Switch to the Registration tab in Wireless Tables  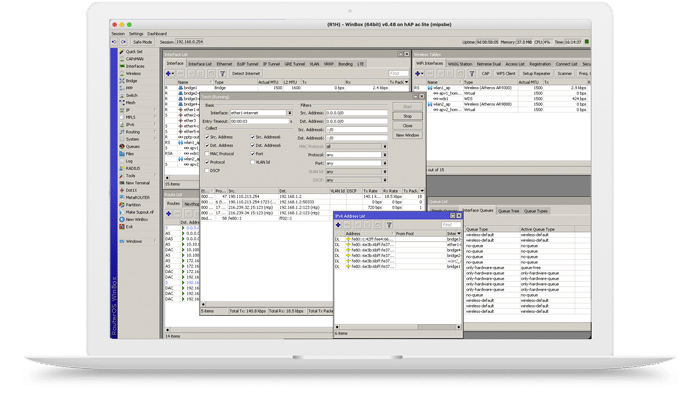(540, 64)
